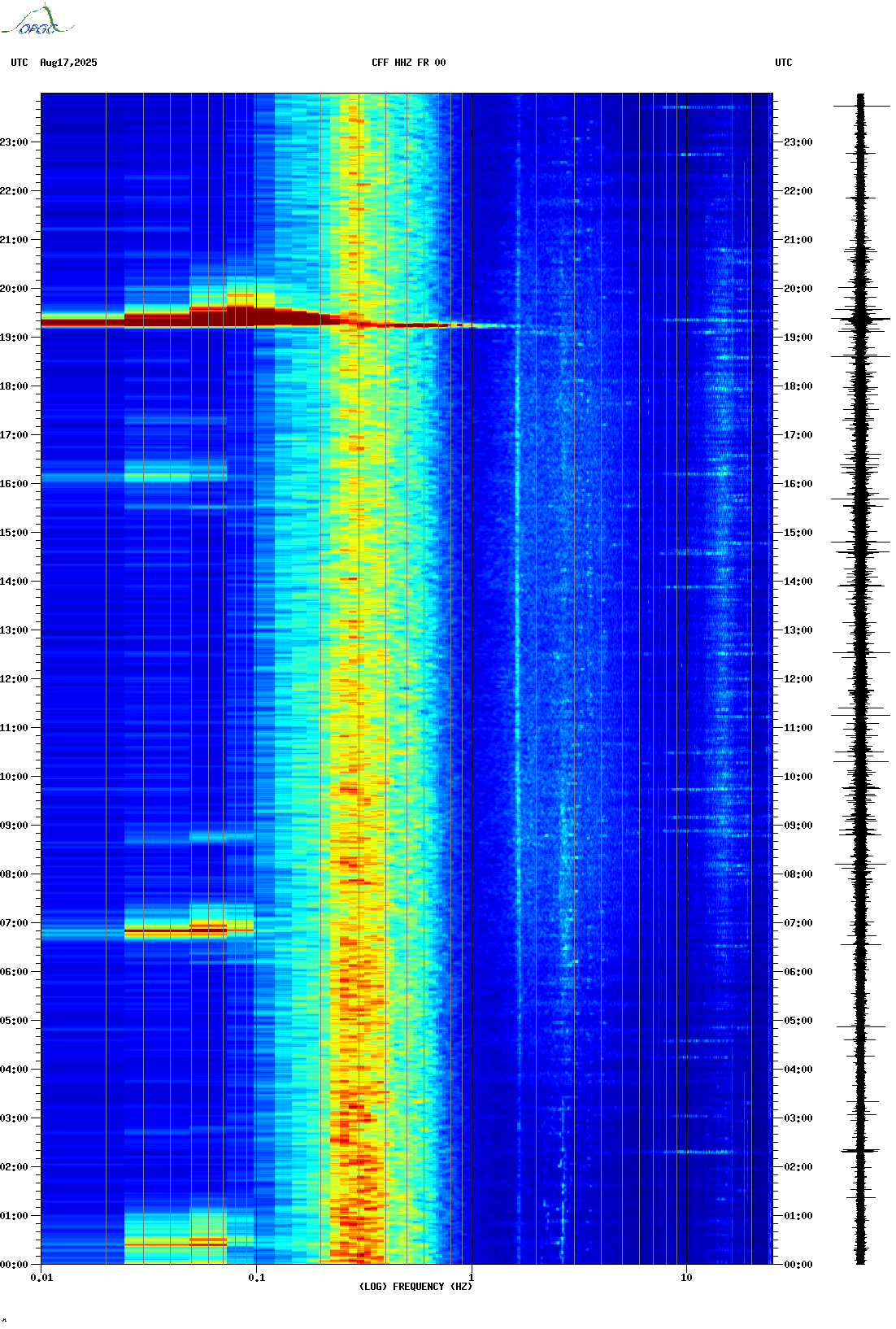Click '11:00' on the right time axis

pyautogui.click(x=798, y=728)
